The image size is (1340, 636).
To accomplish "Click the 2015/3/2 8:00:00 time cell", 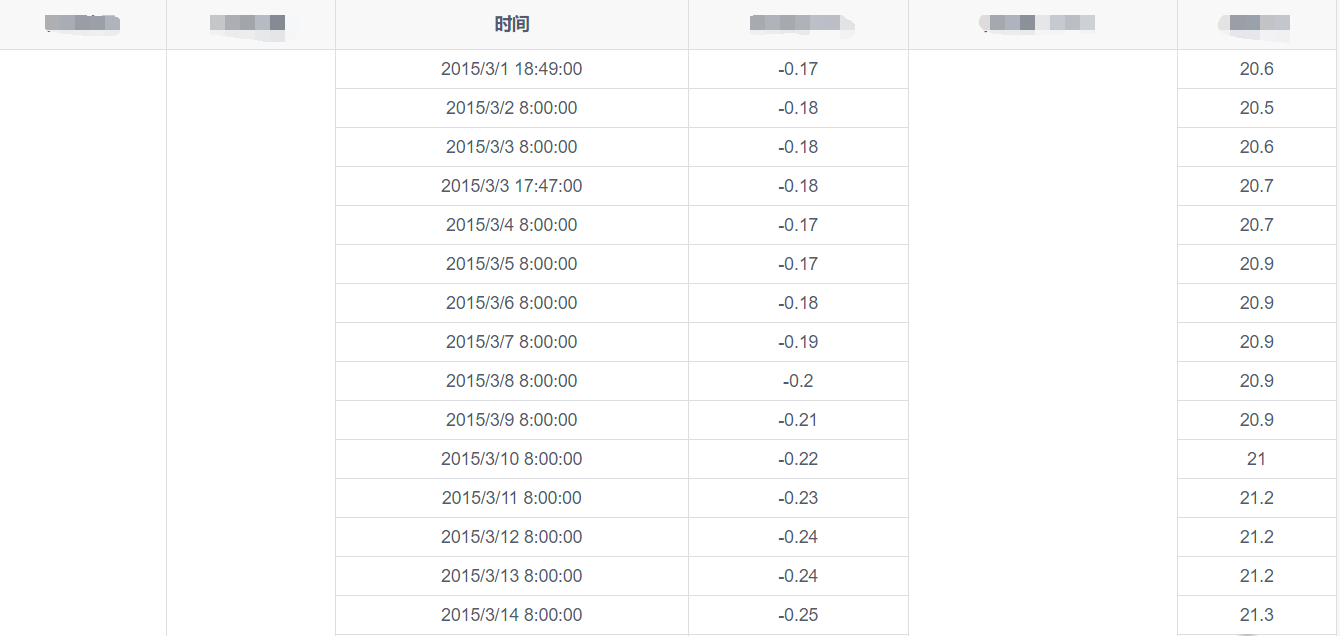I will pyautogui.click(x=511, y=108).
